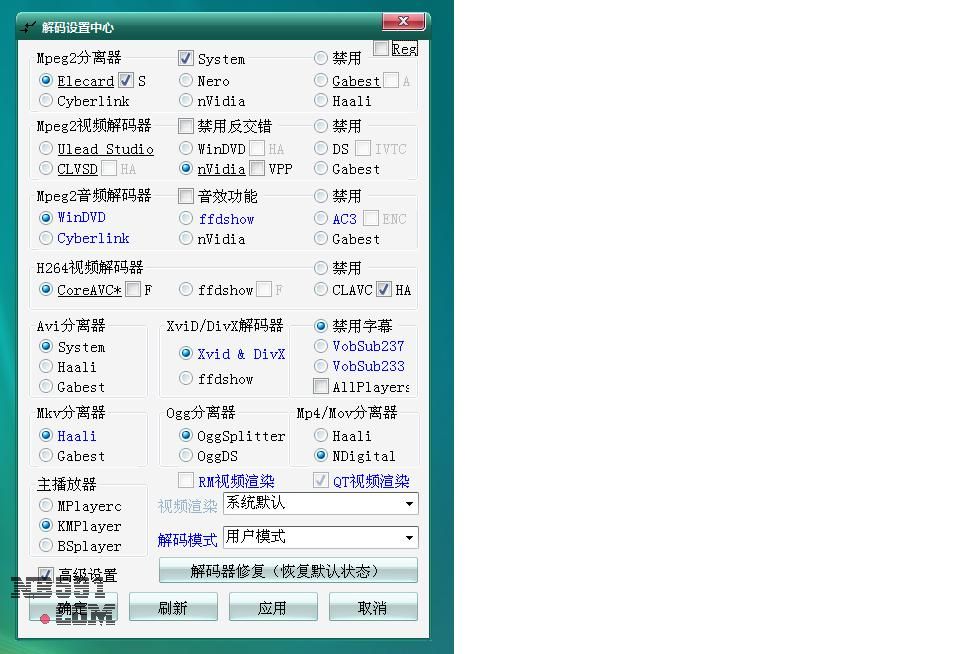Choose ffdshow for Mpeg2 audio decoder
The width and height of the screenshot is (960, 654).
186,218
